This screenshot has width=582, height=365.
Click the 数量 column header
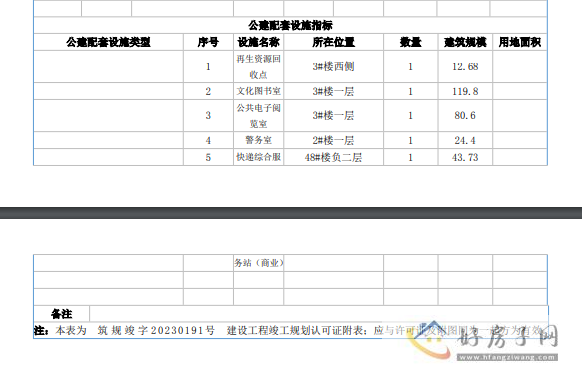(x=411, y=42)
